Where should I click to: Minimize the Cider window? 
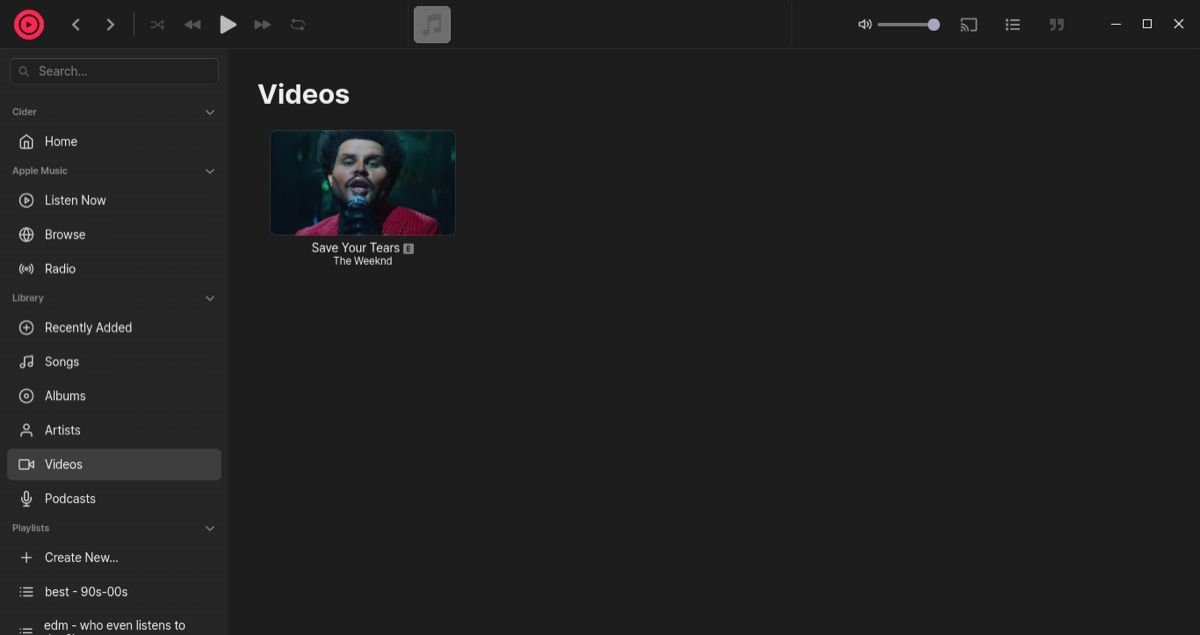[1116, 24]
